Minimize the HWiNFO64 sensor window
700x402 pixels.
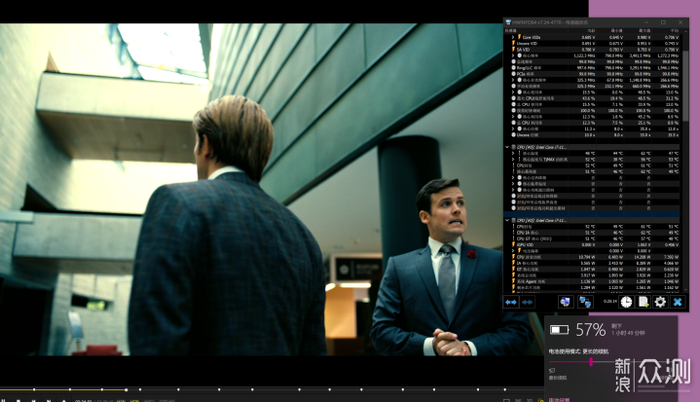click(x=647, y=22)
